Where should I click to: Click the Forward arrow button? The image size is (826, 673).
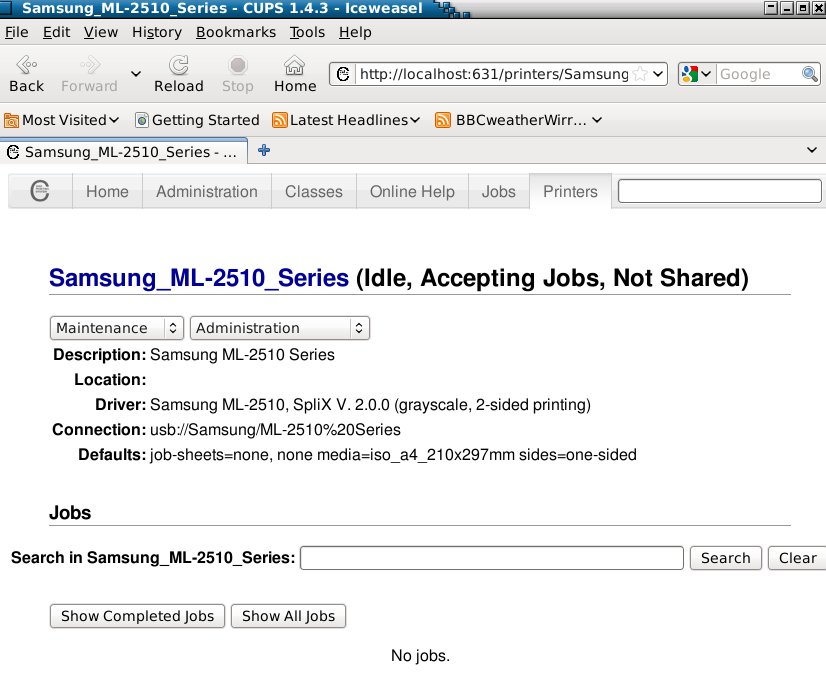[x=89, y=74]
